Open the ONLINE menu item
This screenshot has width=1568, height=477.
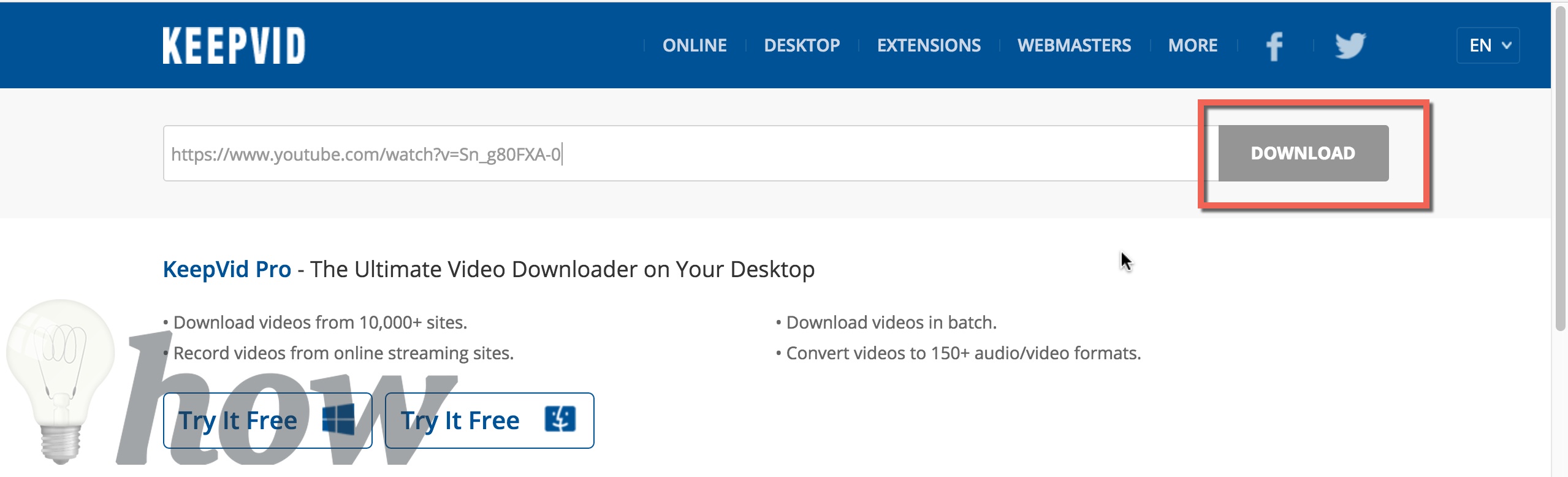pyautogui.click(x=695, y=45)
